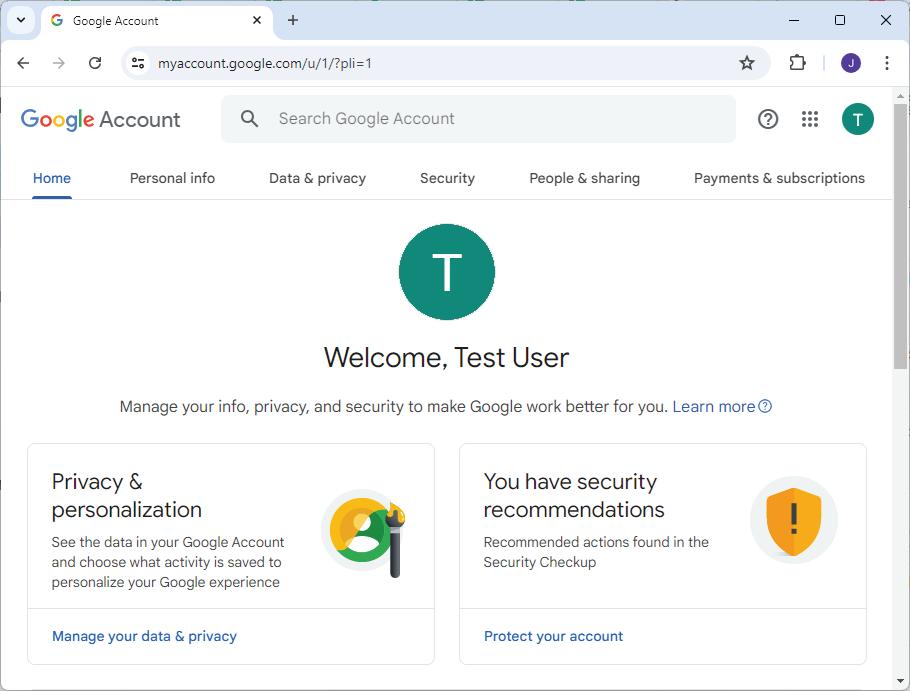Open Test User account avatar menu
This screenshot has width=910, height=691.
click(857, 119)
